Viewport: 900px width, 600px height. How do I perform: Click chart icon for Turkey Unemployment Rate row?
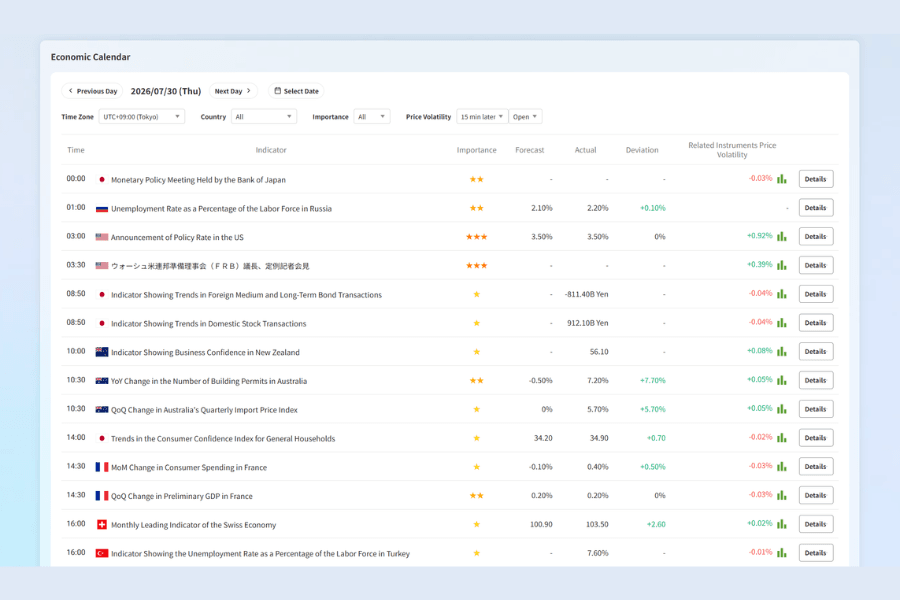pyautogui.click(x=782, y=553)
